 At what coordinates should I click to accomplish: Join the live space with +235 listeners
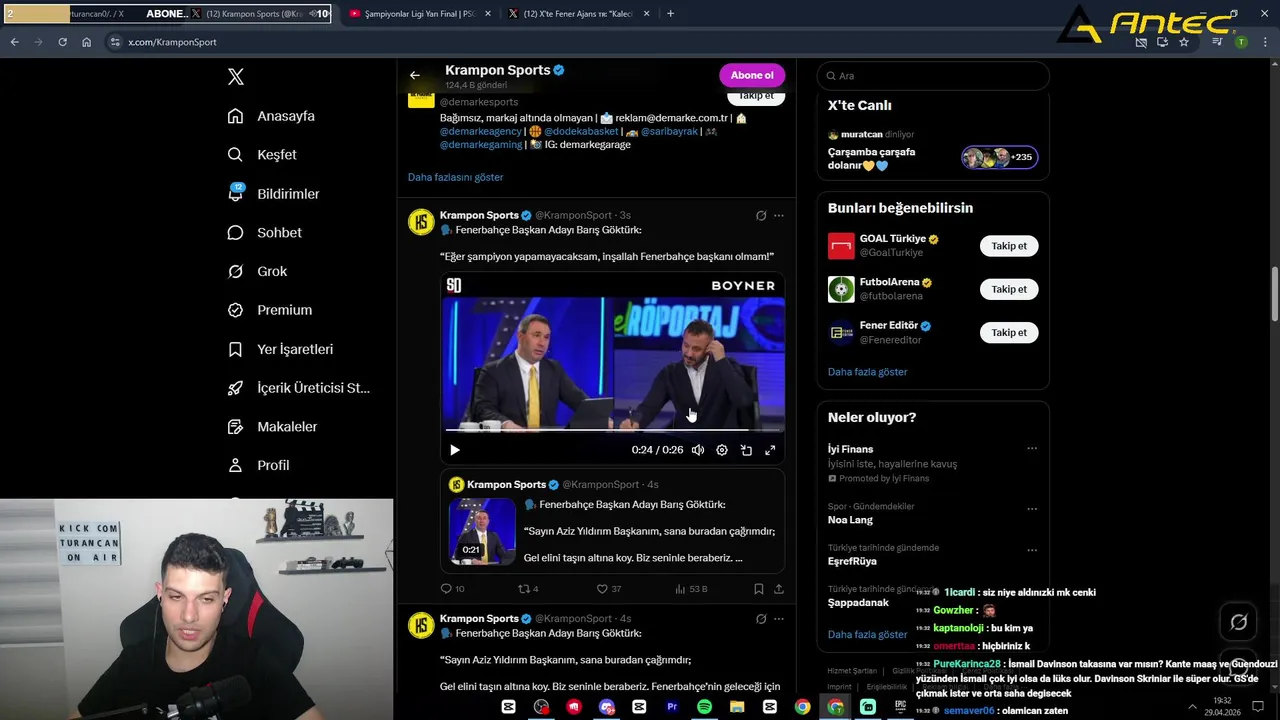(x=1000, y=157)
